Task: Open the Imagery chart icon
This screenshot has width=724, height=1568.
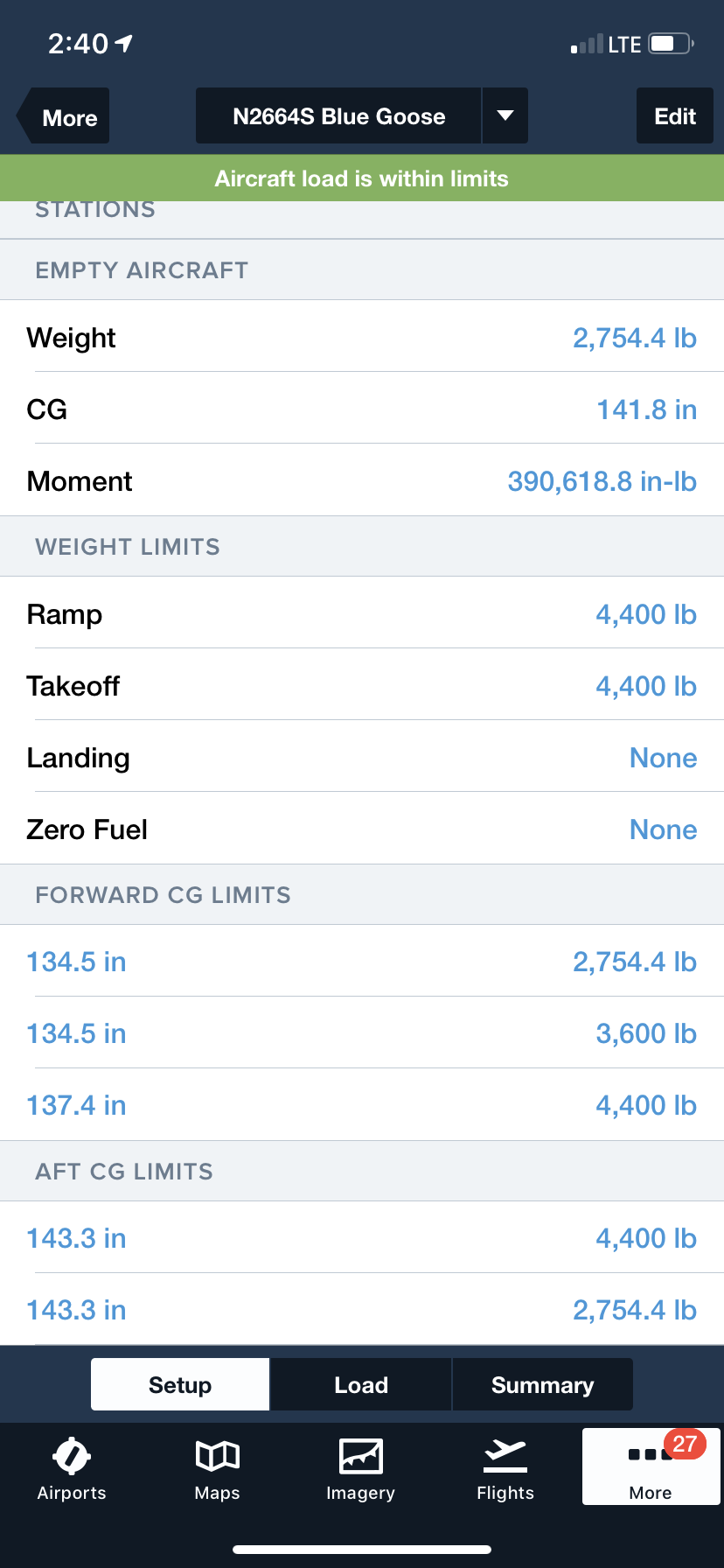Action: point(360,1456)
